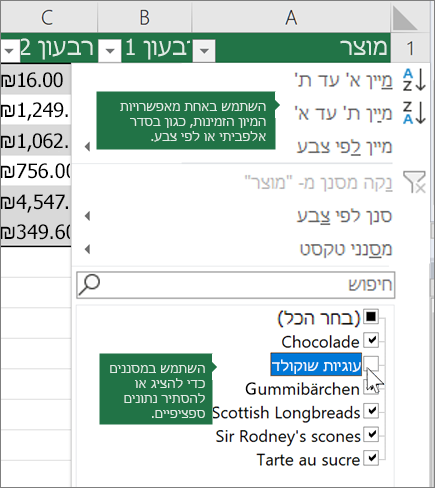Click the Gummibärchen list label
This screenshot has width=435, height=488.
click(x=302, y=389)
